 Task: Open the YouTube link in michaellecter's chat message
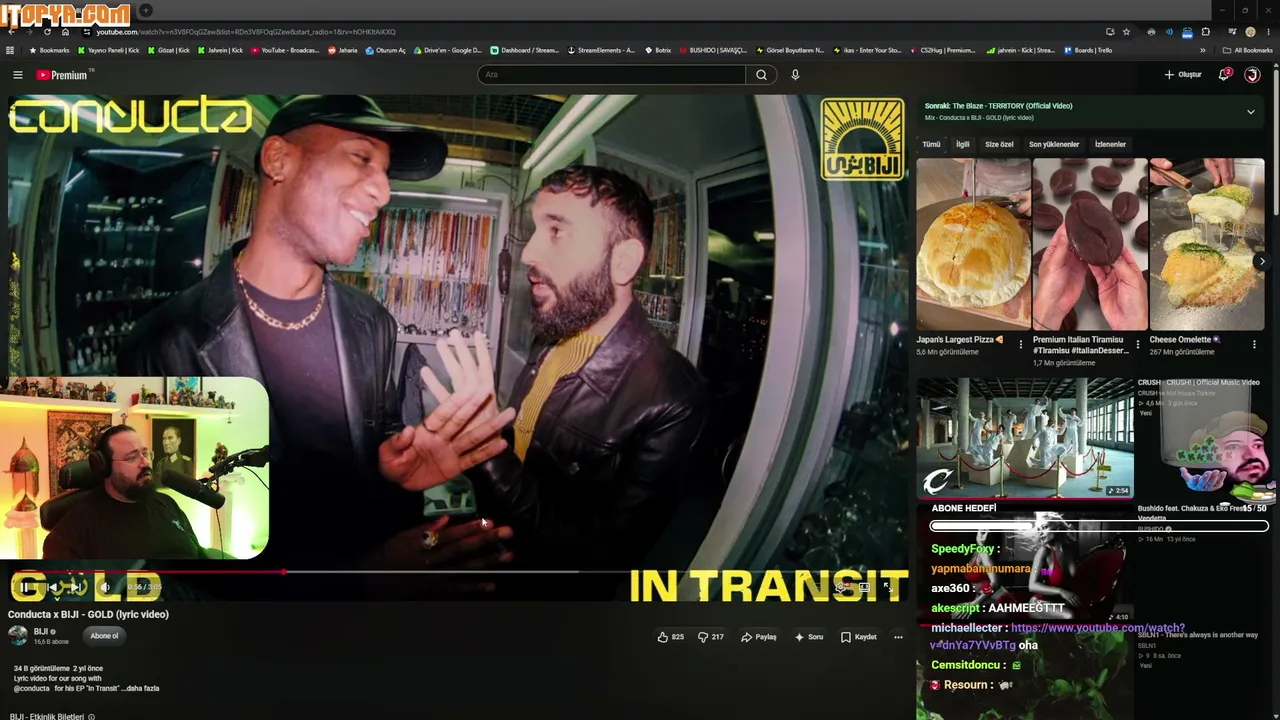(1060, 636)
